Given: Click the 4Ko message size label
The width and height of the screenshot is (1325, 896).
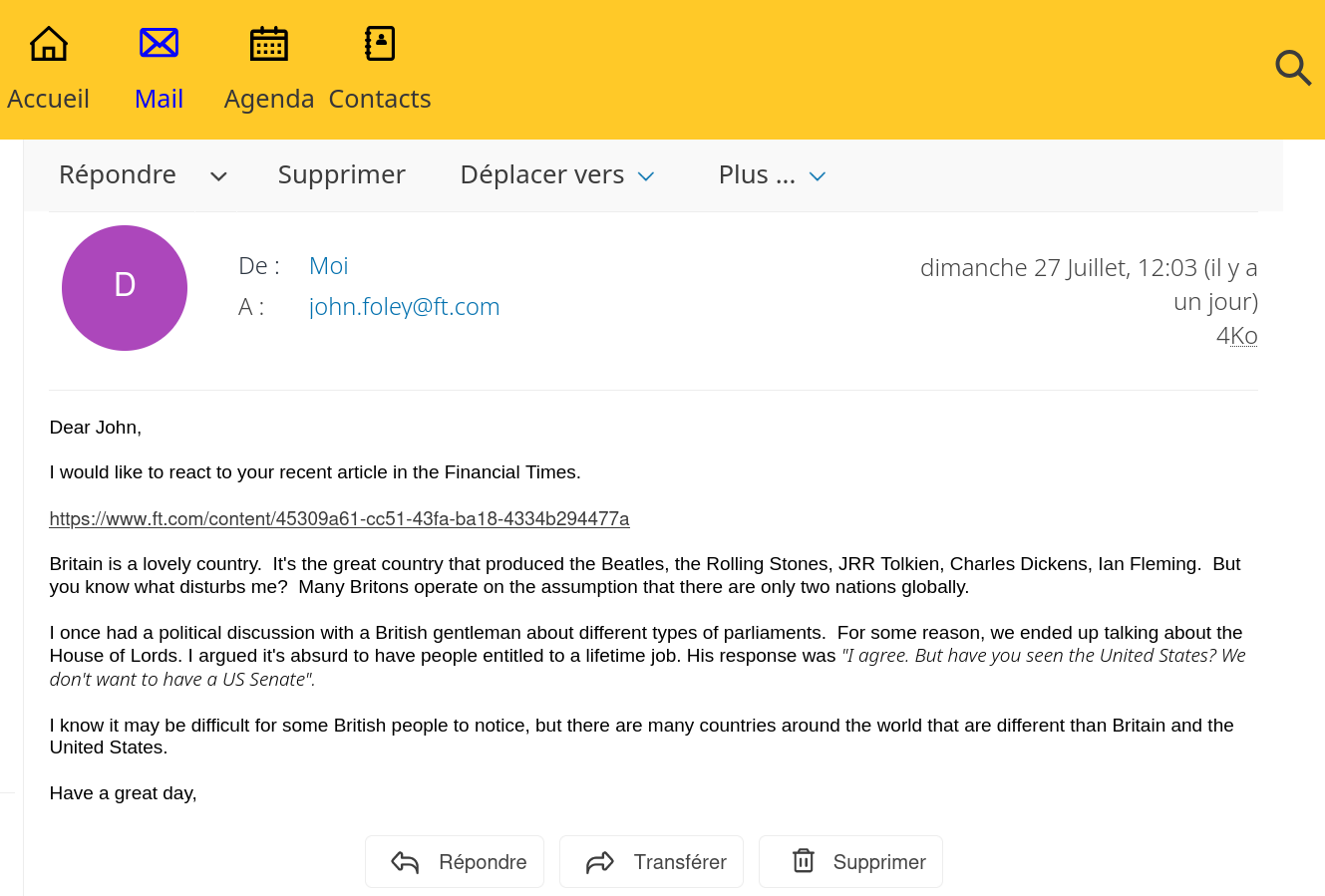Looking at the screenshot, I should pyautogui.click(x=1236, y=335).
